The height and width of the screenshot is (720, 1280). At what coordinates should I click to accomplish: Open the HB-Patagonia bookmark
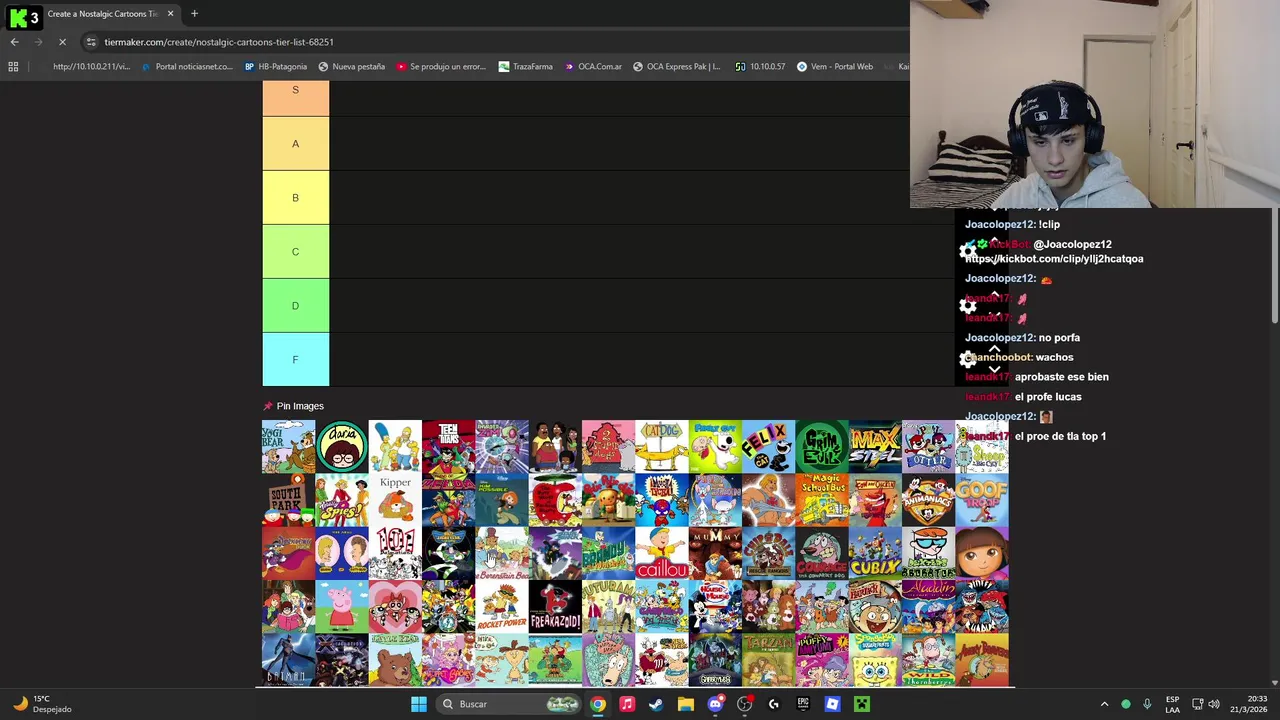click(275, 67)
